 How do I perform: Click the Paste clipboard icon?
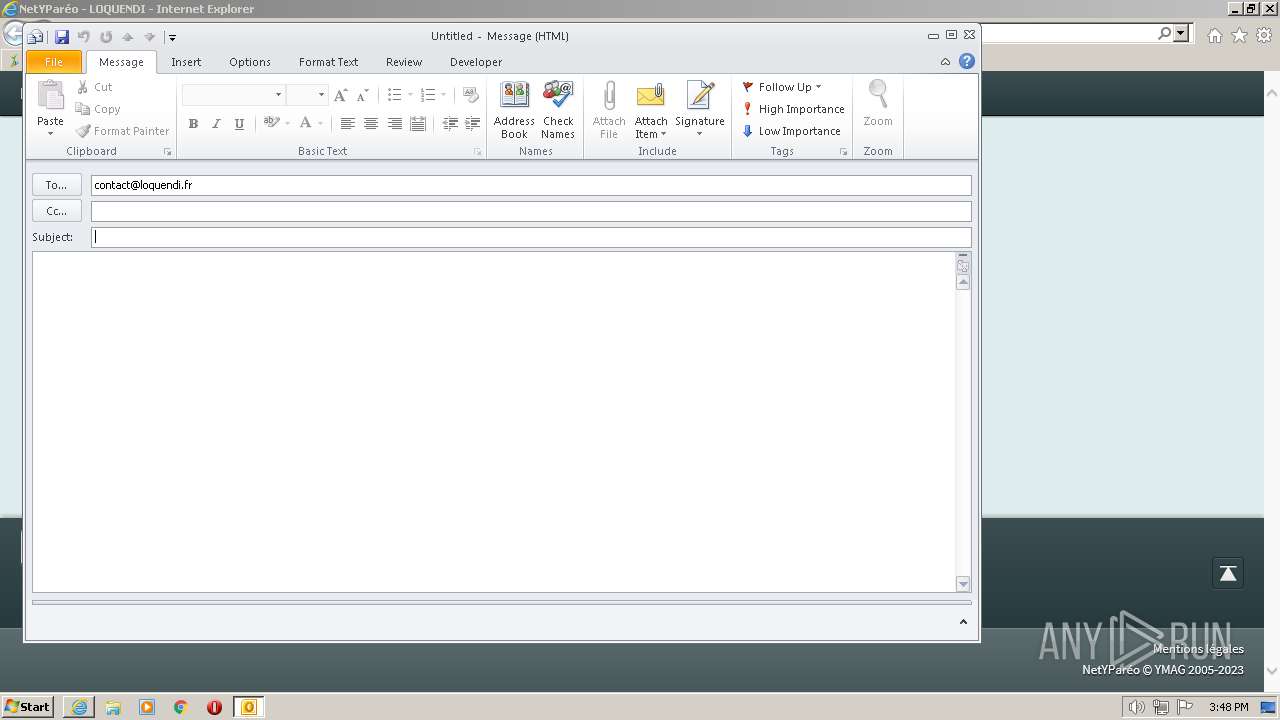coord(50,96)
